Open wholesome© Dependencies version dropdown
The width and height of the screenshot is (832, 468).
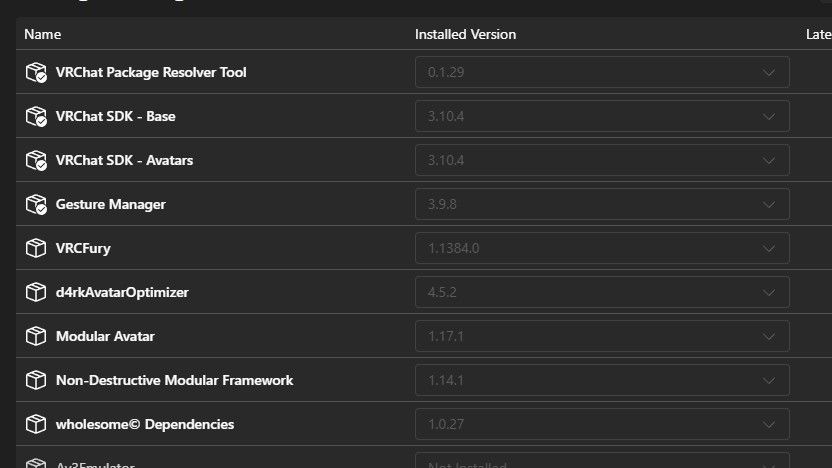click(602, 424)
